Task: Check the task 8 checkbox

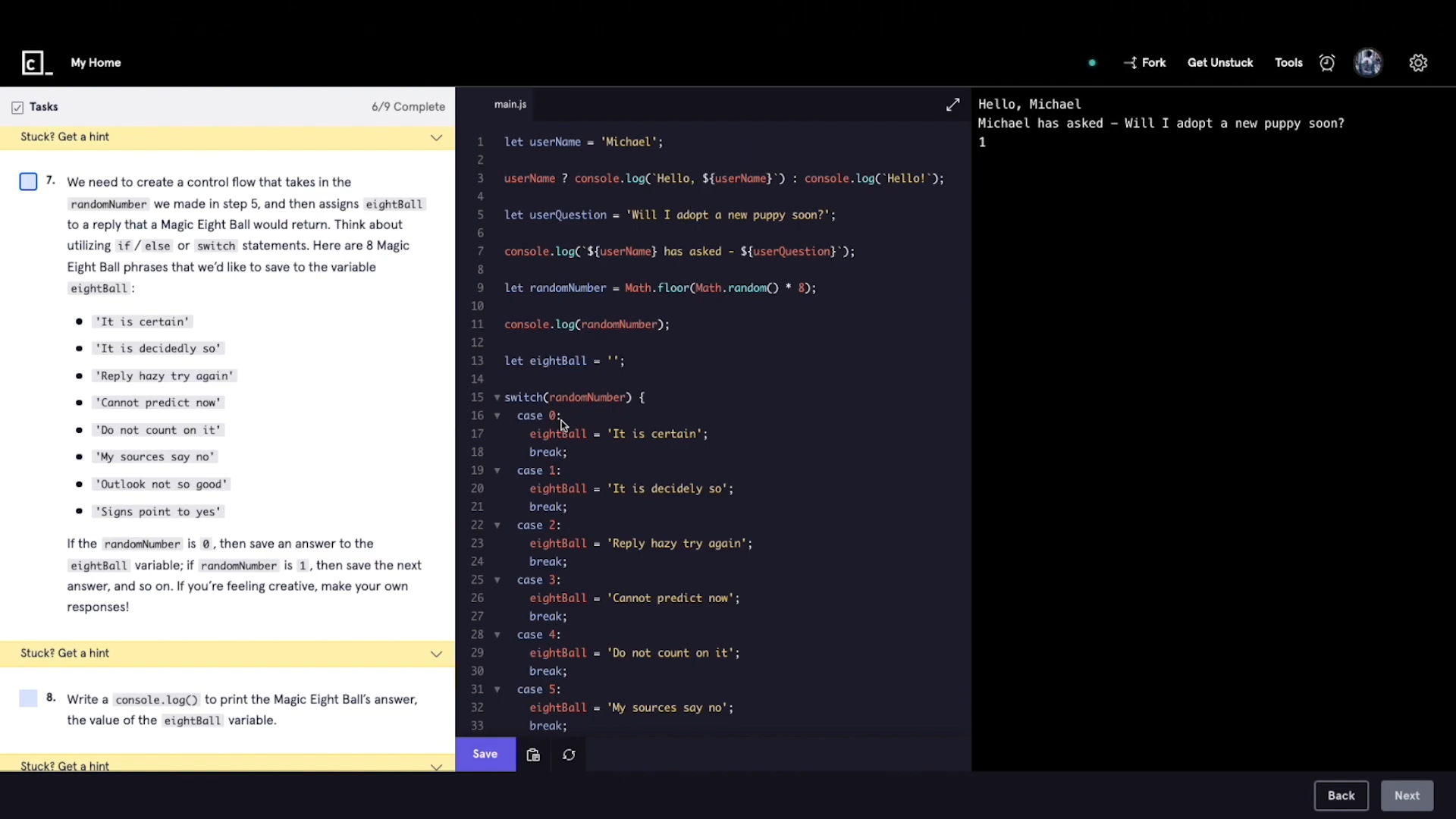Action: click(x=28, y=698)
